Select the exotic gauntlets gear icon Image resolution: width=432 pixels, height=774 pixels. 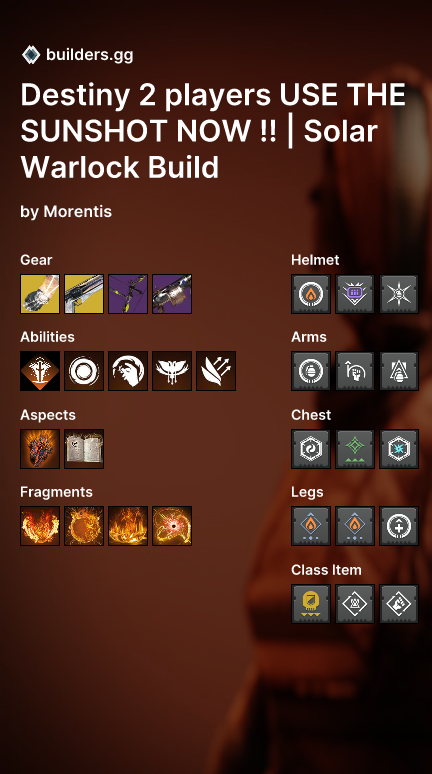40,294
